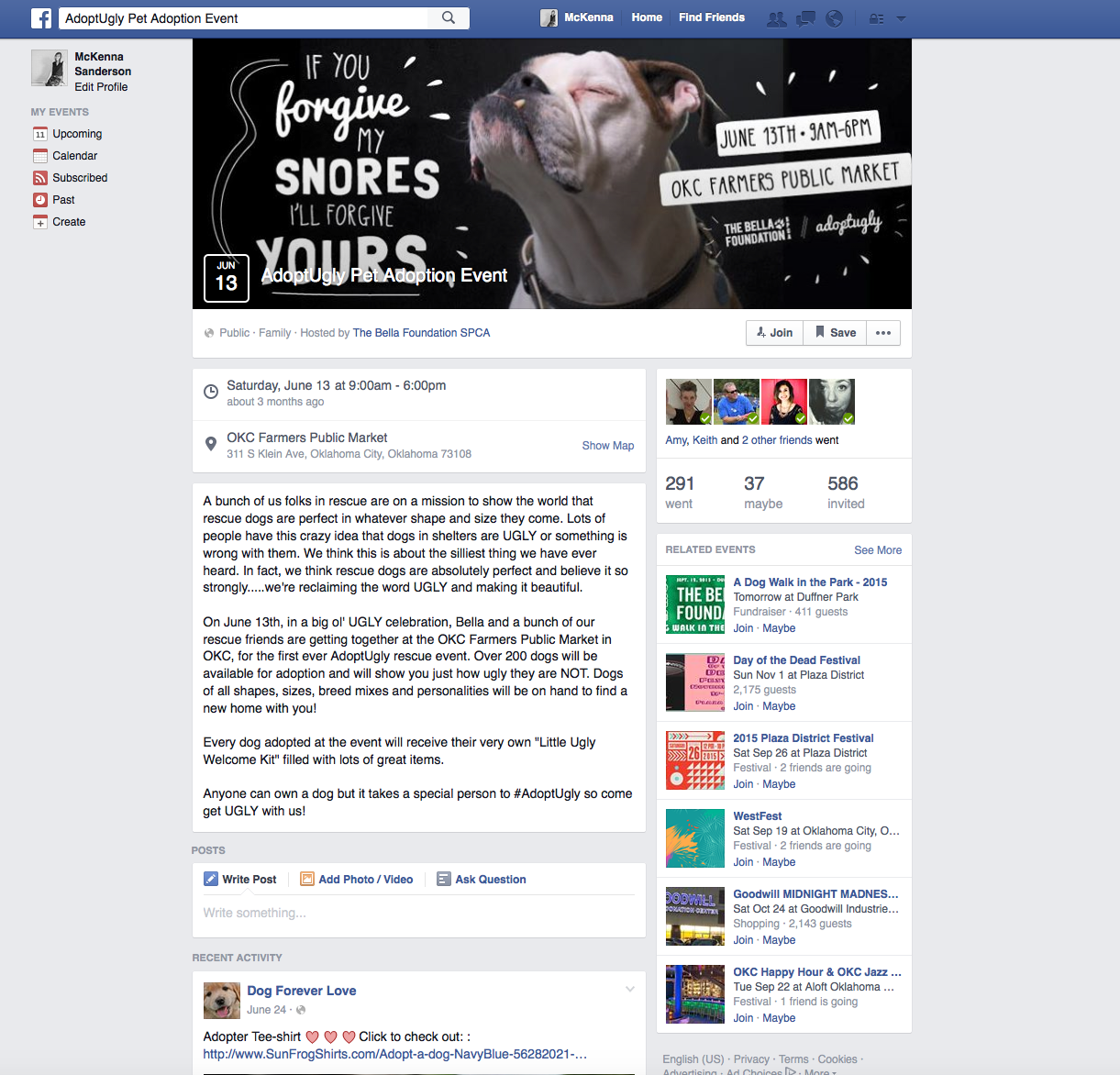Click the Write something text field
Image resolution: width=1120 pixels, height=1075 pixels.
(x=419, y=914)
